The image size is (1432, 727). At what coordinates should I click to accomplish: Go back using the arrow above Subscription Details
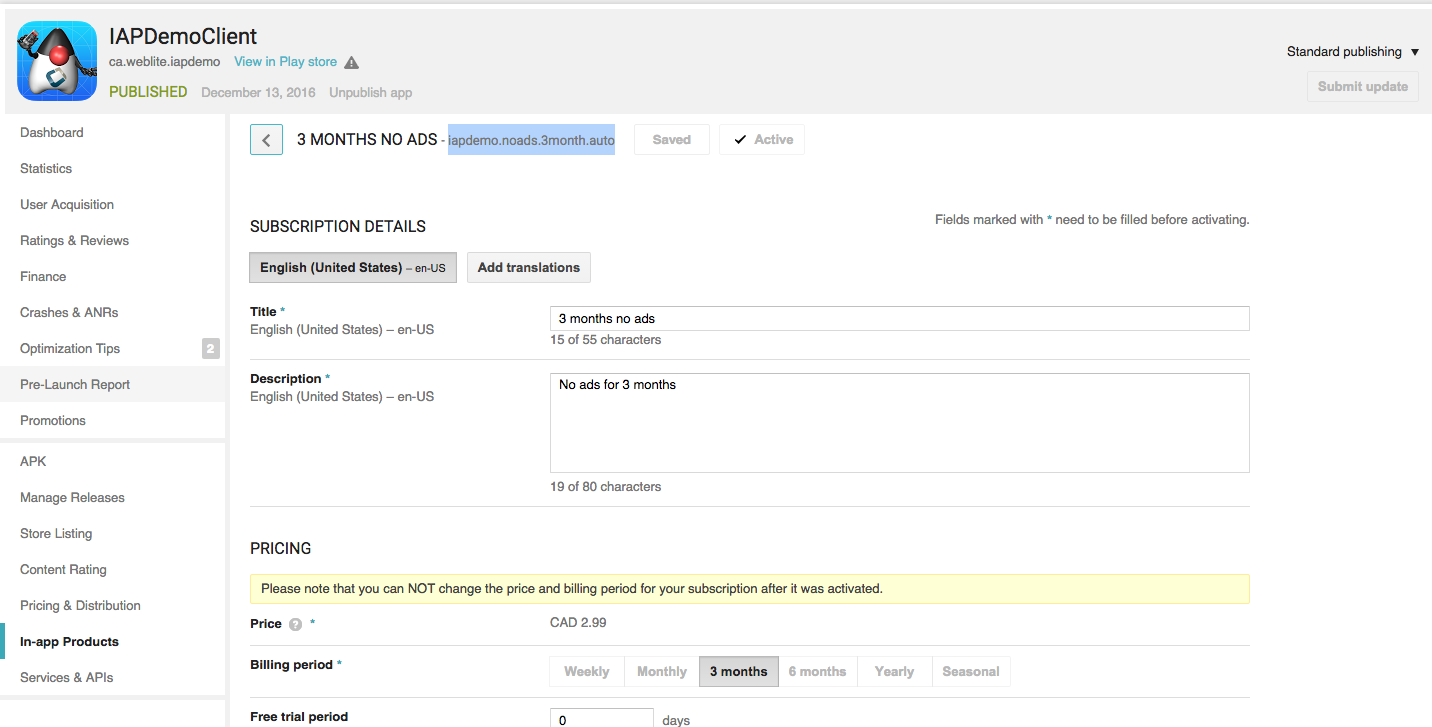266,139
